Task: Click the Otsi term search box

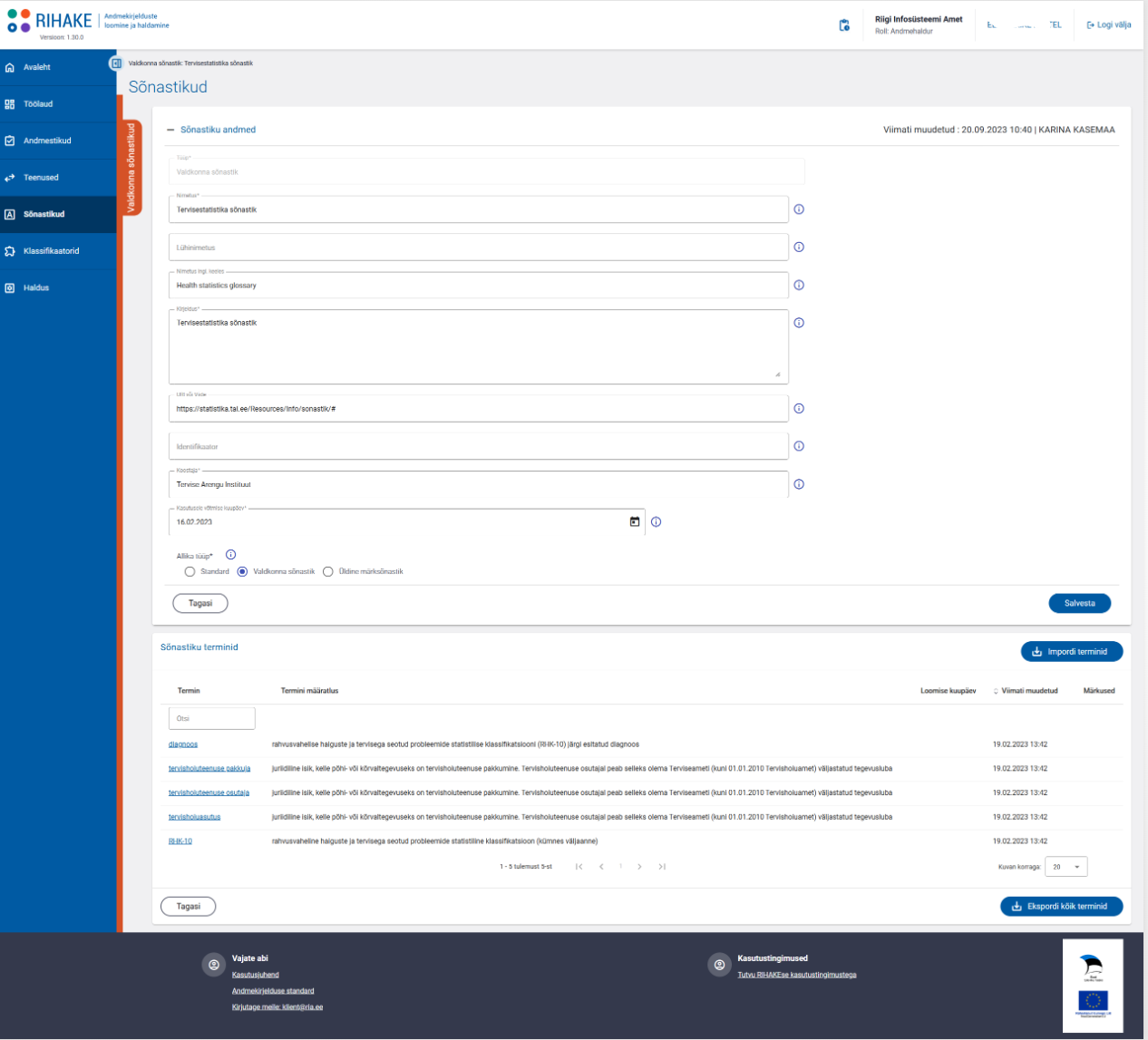Action: coord(212,718)
